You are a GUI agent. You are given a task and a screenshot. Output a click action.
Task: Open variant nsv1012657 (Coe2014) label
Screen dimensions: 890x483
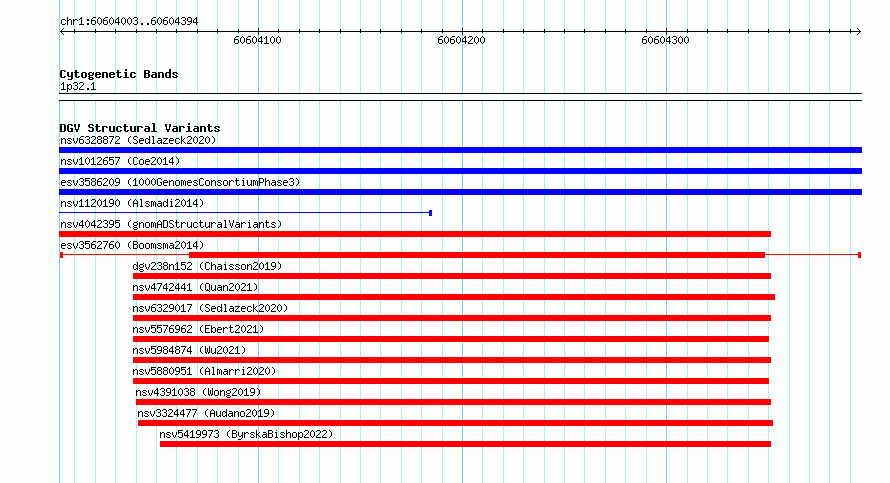click(120, 161)
